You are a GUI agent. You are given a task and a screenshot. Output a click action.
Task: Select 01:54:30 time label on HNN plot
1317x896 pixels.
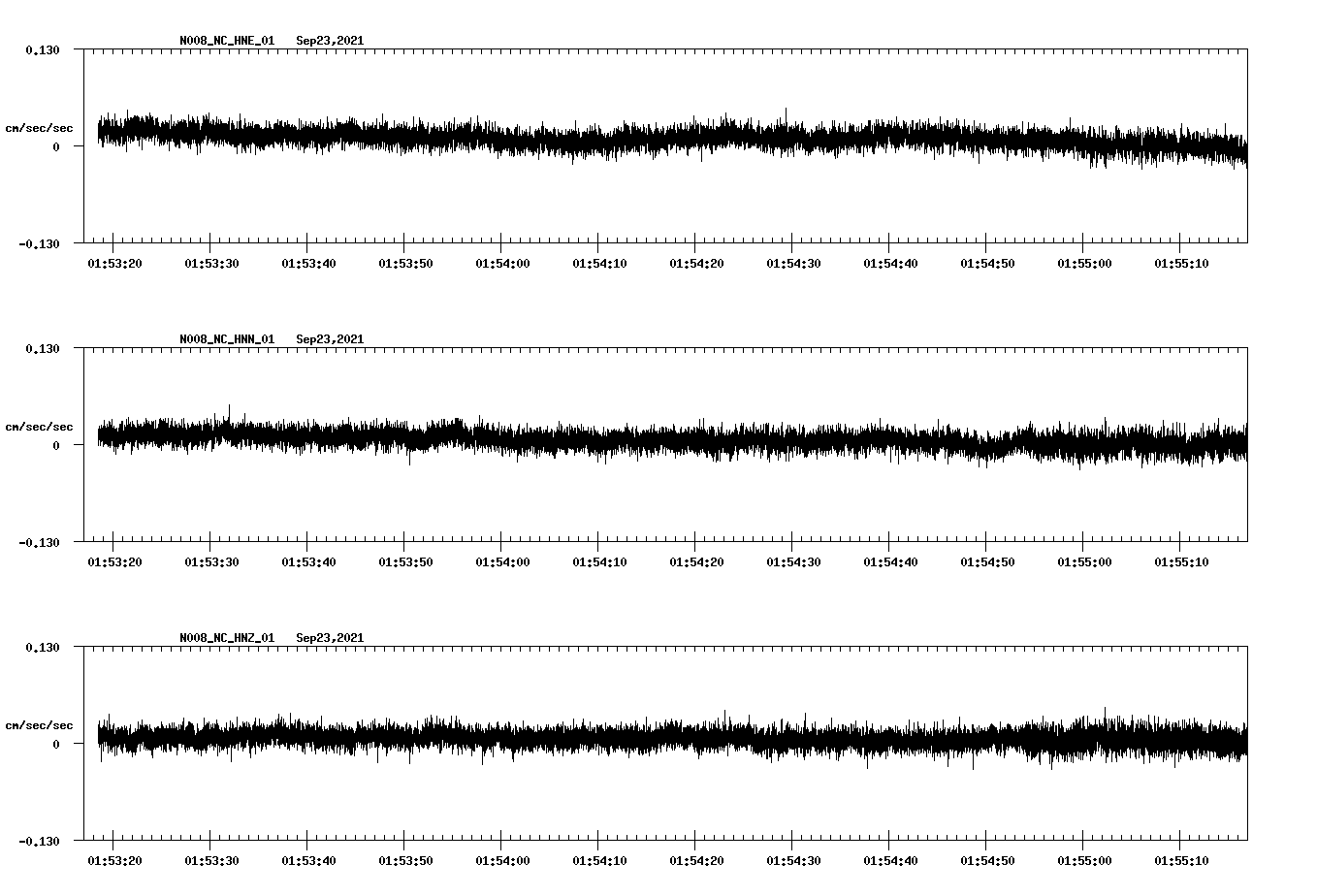793,561
